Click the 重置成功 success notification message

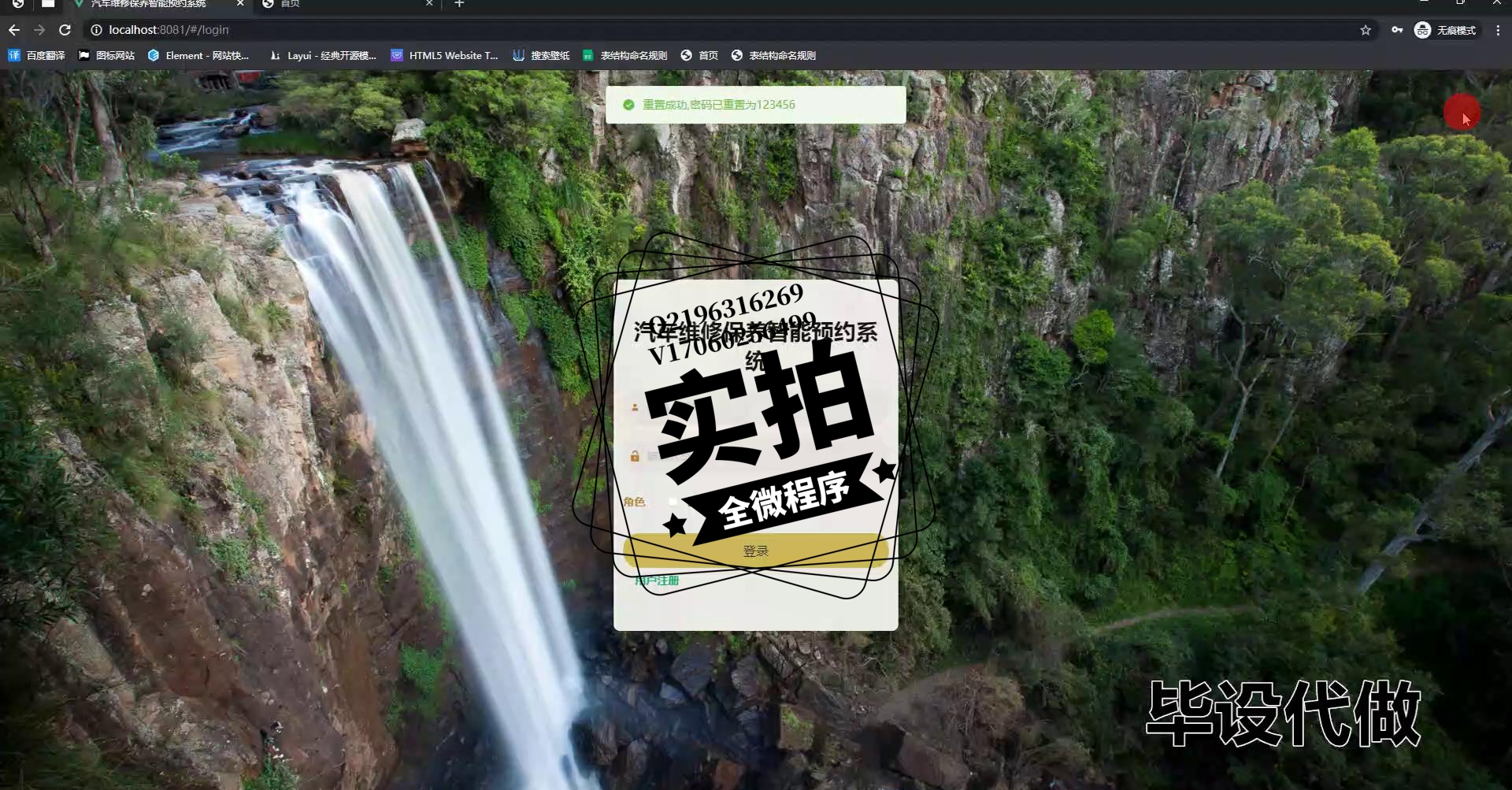point(755,105)
